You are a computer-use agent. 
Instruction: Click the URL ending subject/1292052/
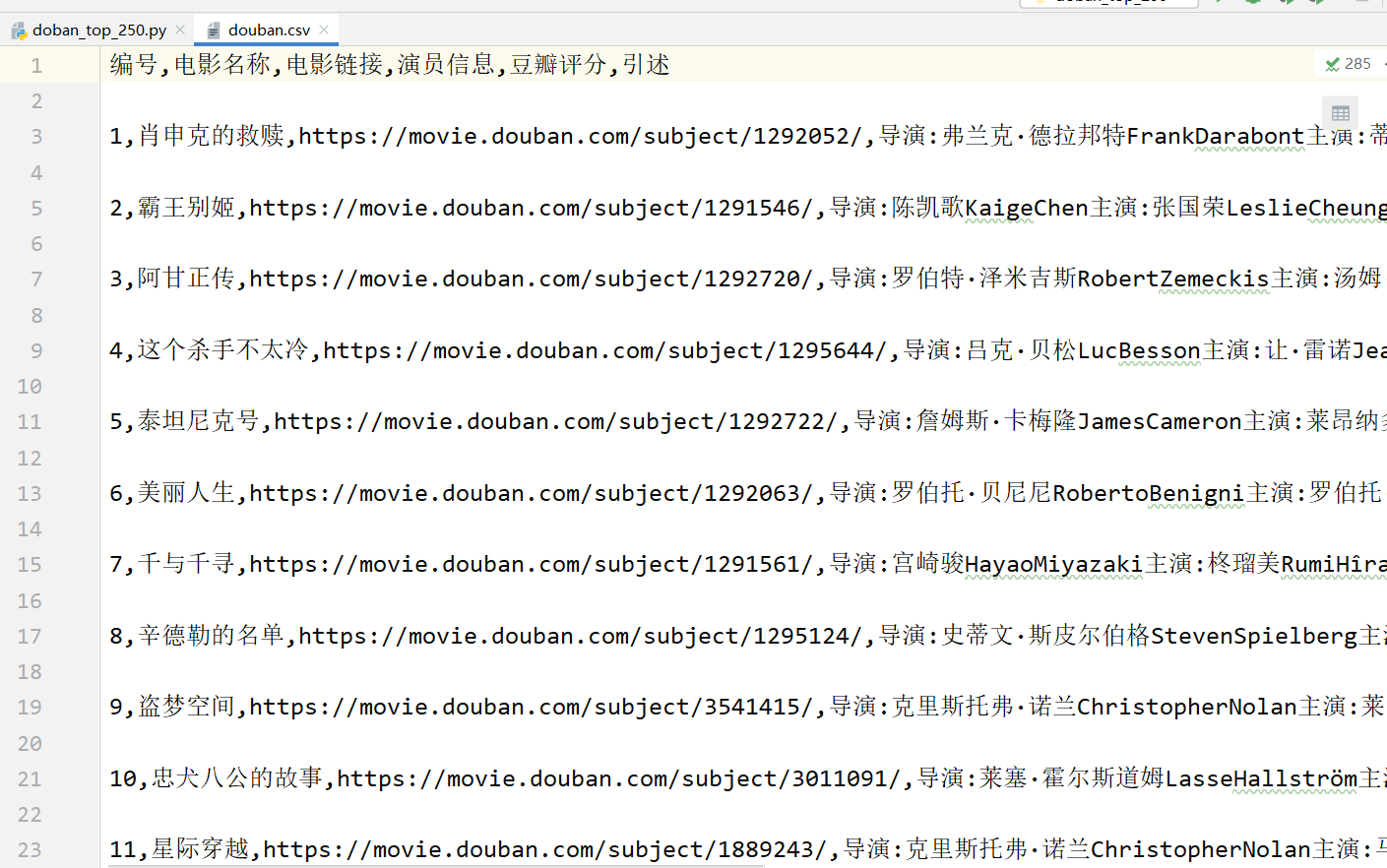point(581,136)
